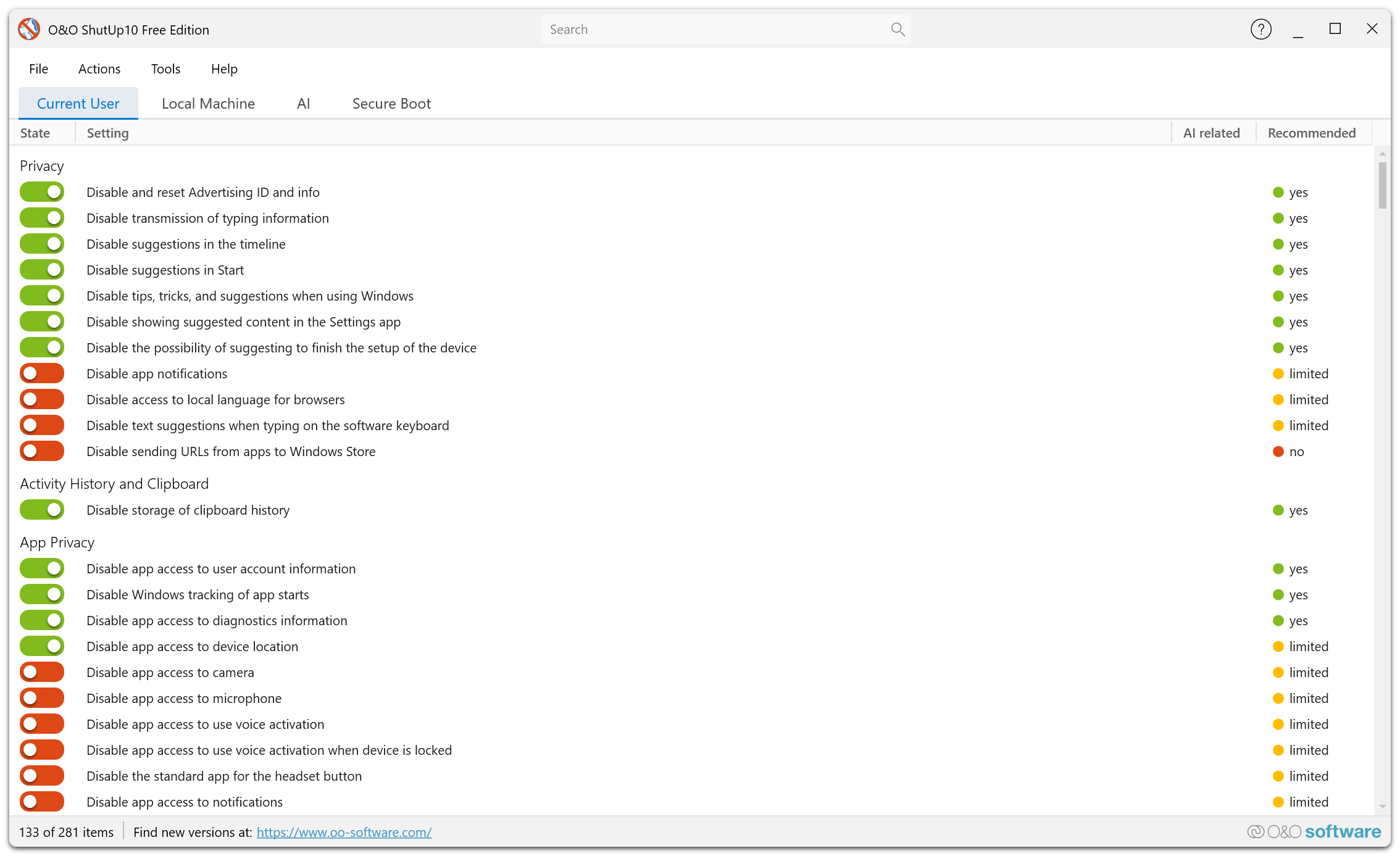Click 'Disable suggestions in Start' setting text
The height and width of the screenshot is (856, 1400).
pos(165,270)
